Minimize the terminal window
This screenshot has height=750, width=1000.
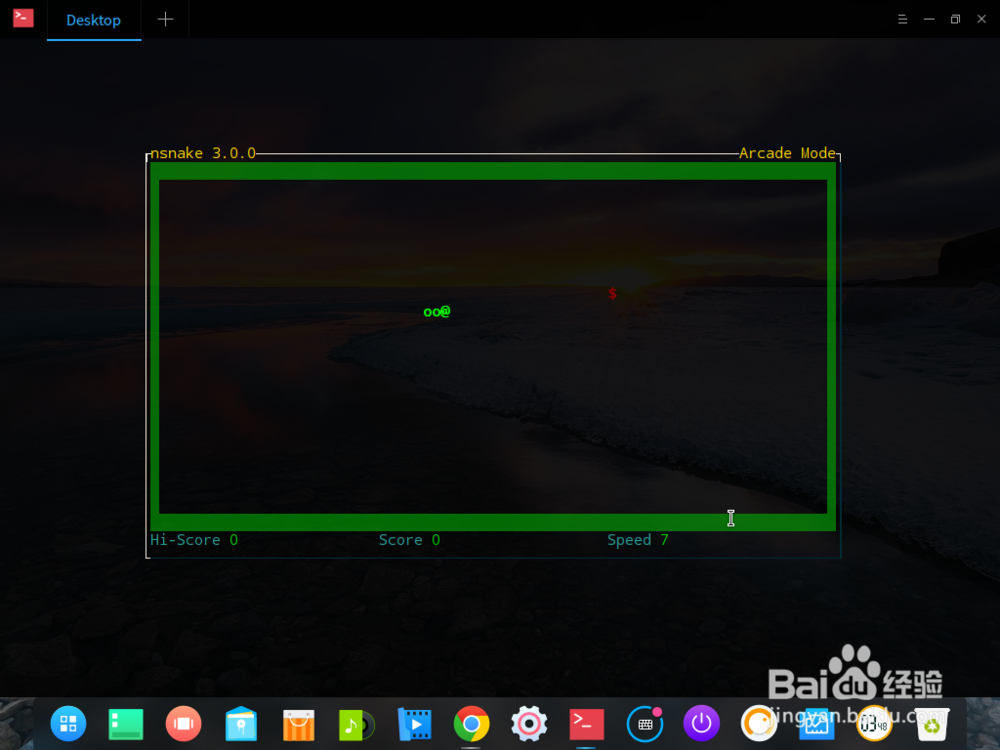click(x=929, y=19)
